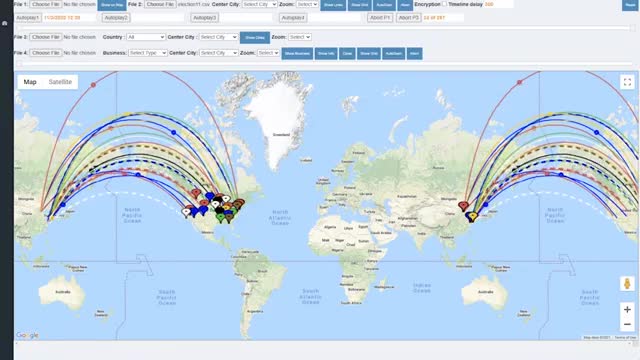Click the Autoplay2 button
Screen dimensions: 640x360
click(x=116, y=18)
